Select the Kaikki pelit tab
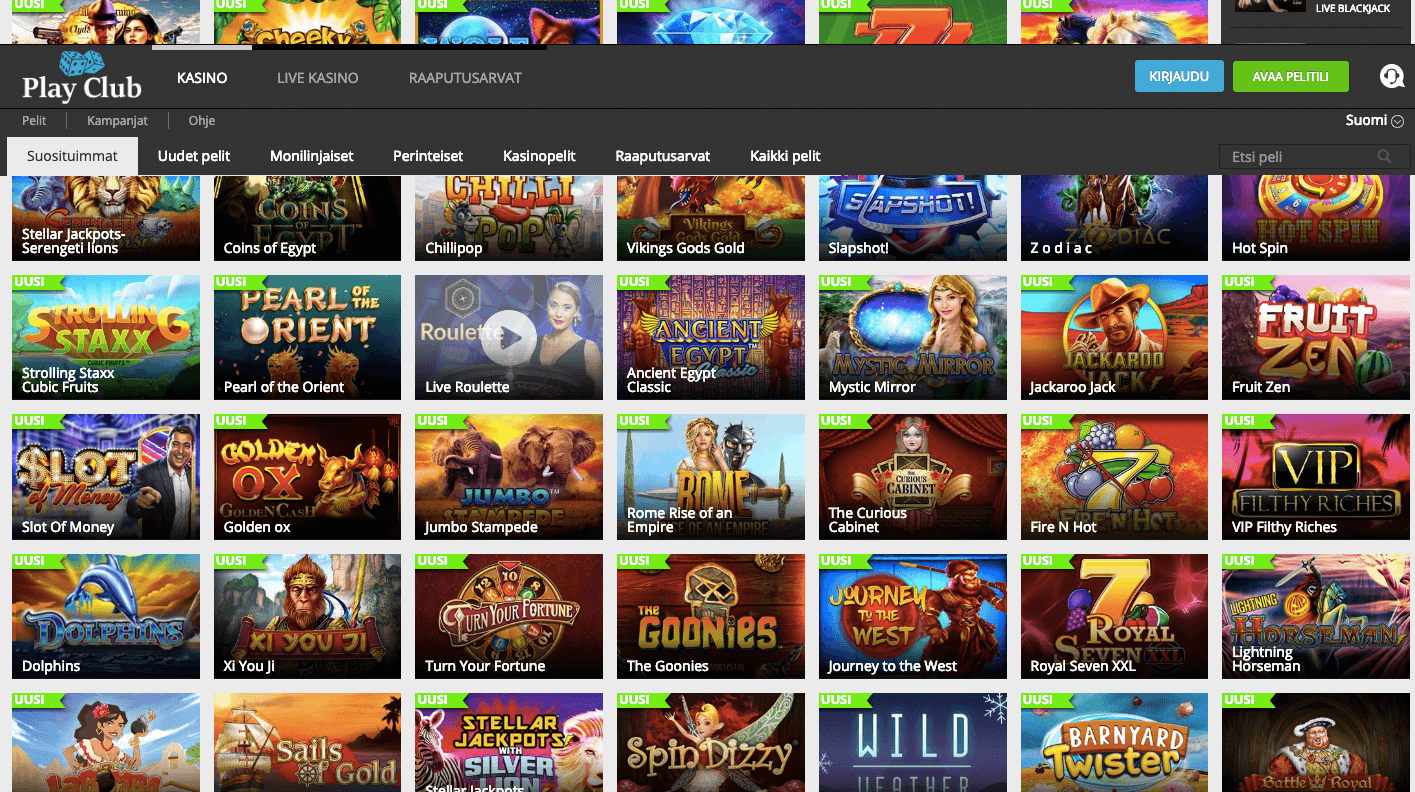 pos(785,156)
